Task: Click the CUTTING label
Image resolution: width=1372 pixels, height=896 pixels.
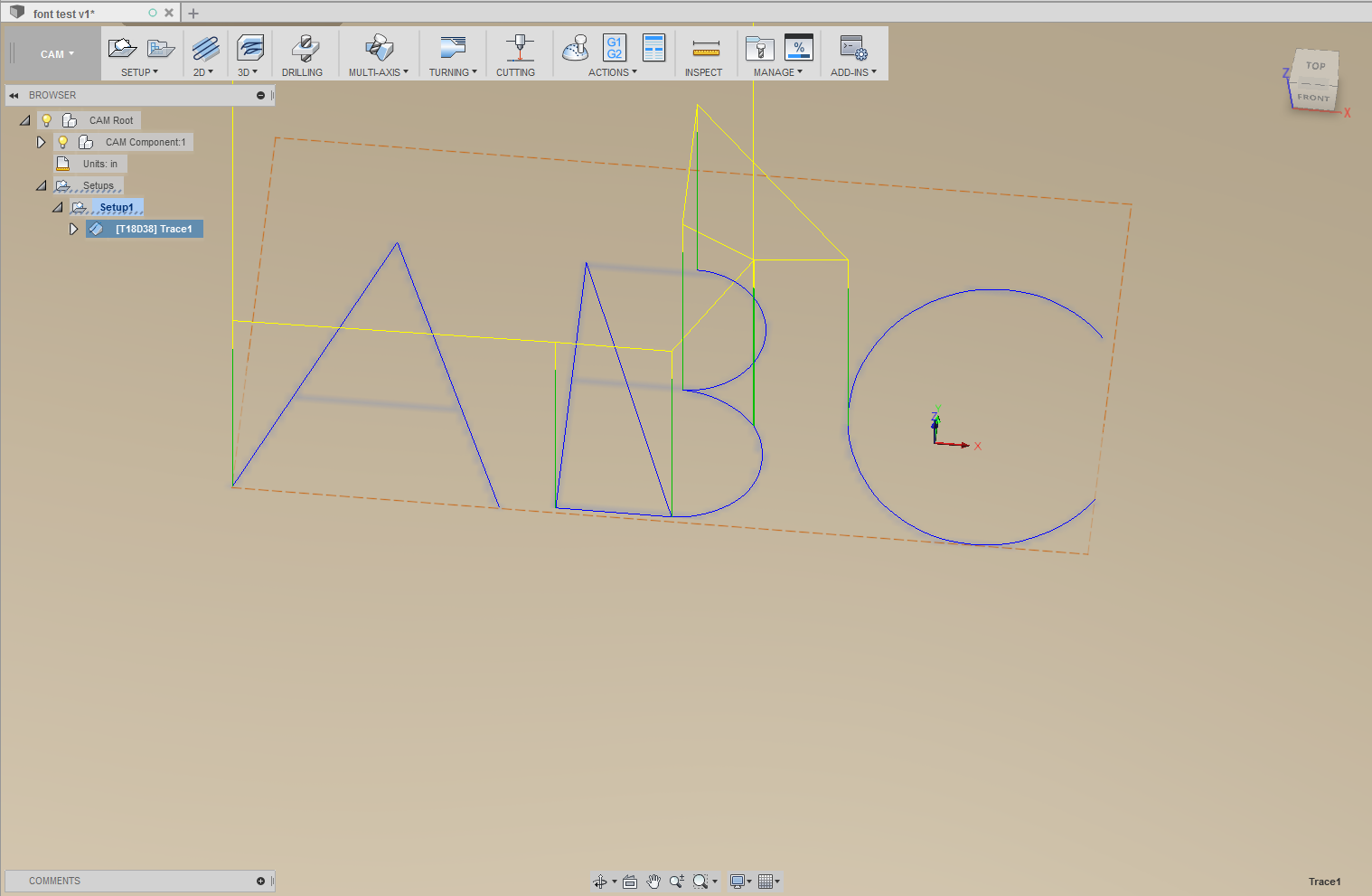Action: 515,72
